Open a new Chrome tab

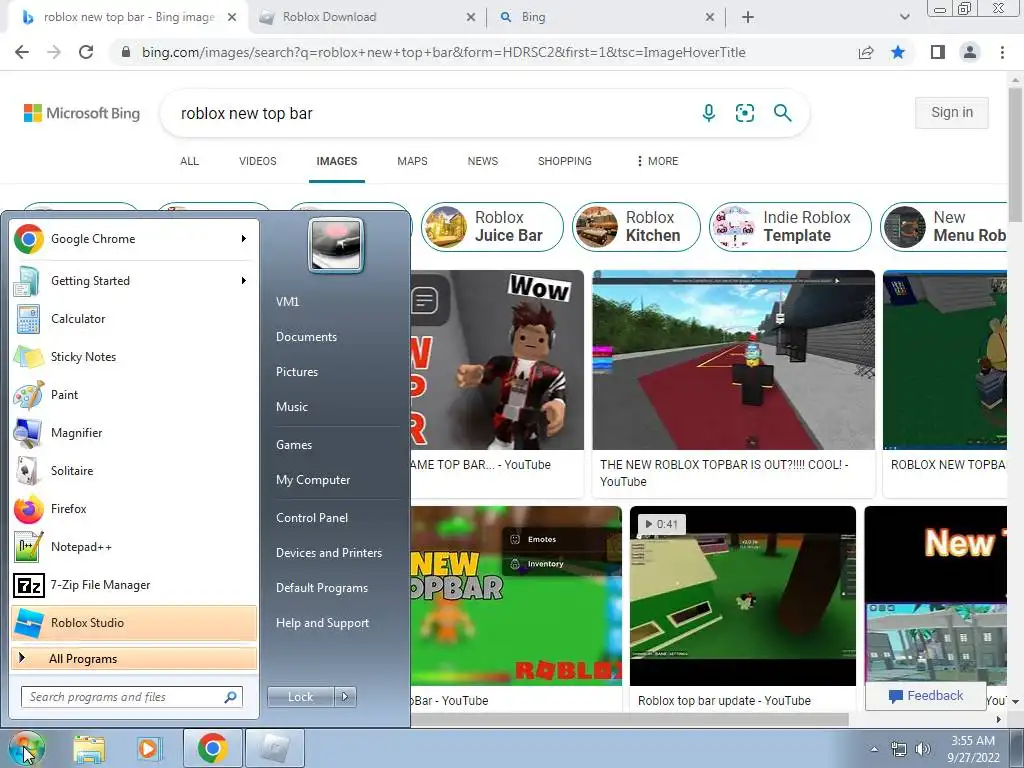748,17
